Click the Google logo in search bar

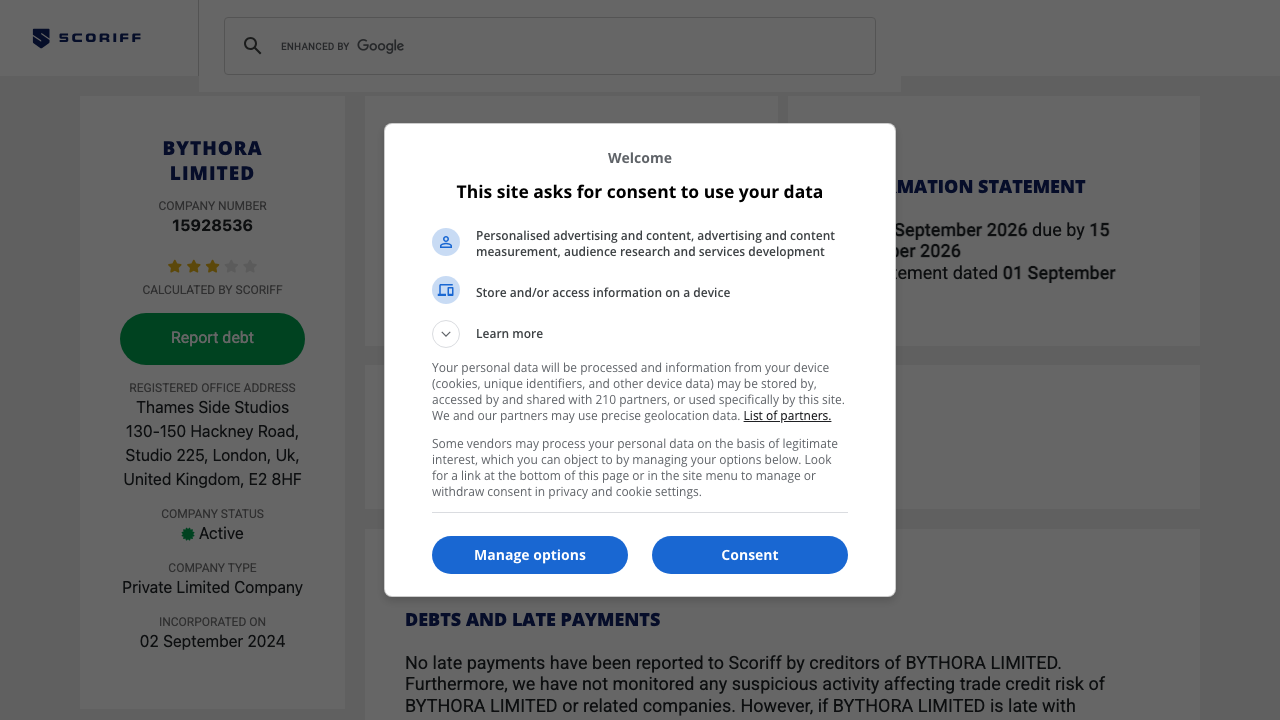pyautogui.click(x=380, y=45)
